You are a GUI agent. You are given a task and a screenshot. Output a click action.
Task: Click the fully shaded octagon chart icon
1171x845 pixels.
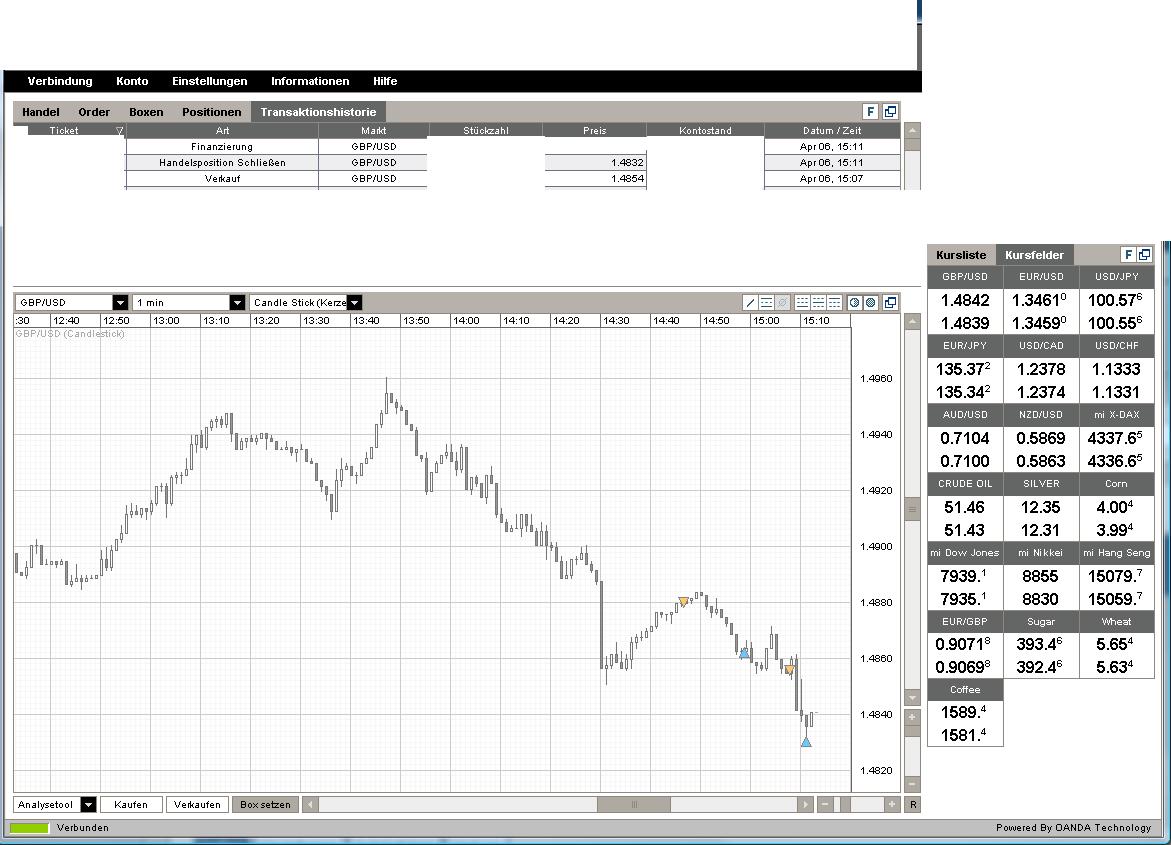point(871,303)
